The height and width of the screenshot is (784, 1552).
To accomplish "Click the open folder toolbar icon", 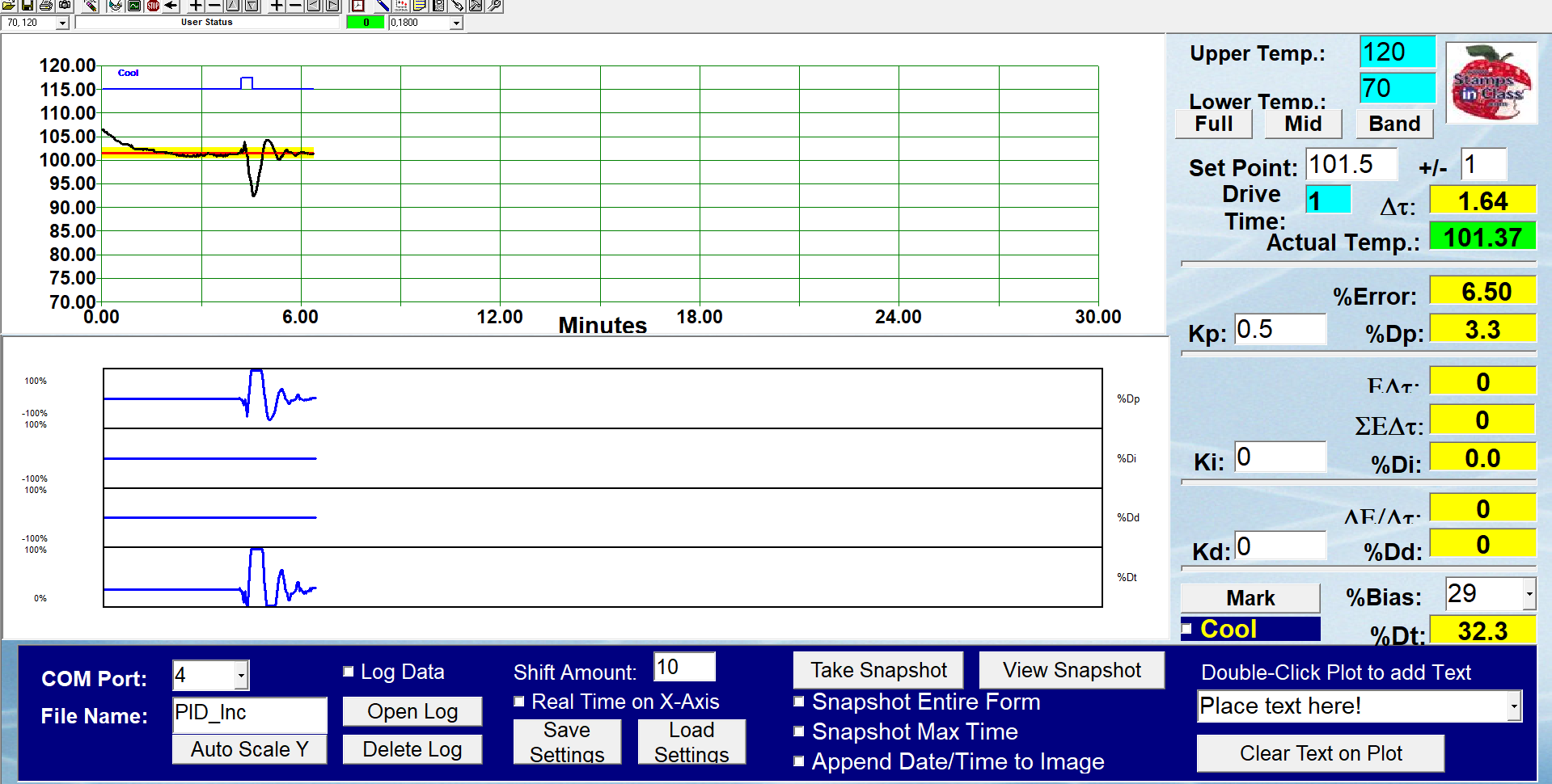I will point(9,6).
